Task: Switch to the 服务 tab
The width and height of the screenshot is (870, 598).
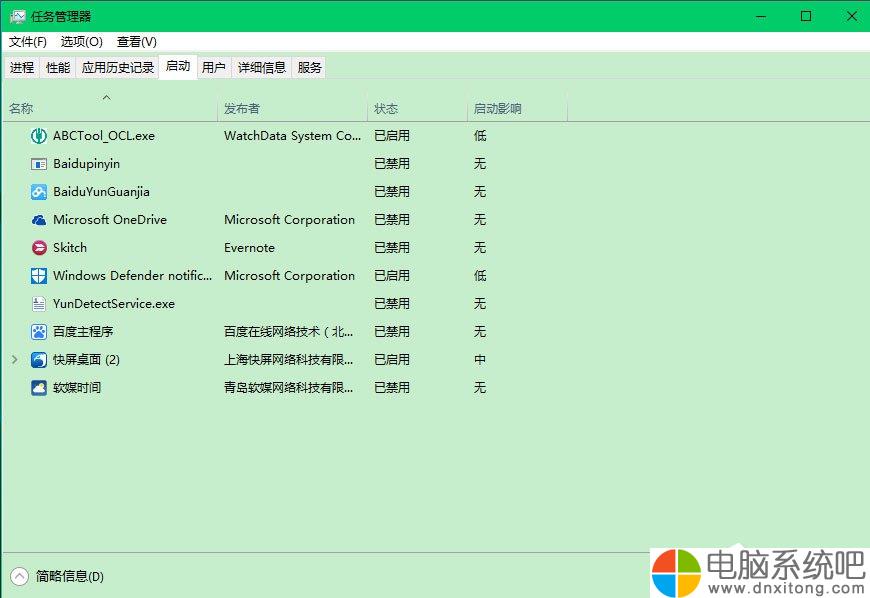Action: 310,68
